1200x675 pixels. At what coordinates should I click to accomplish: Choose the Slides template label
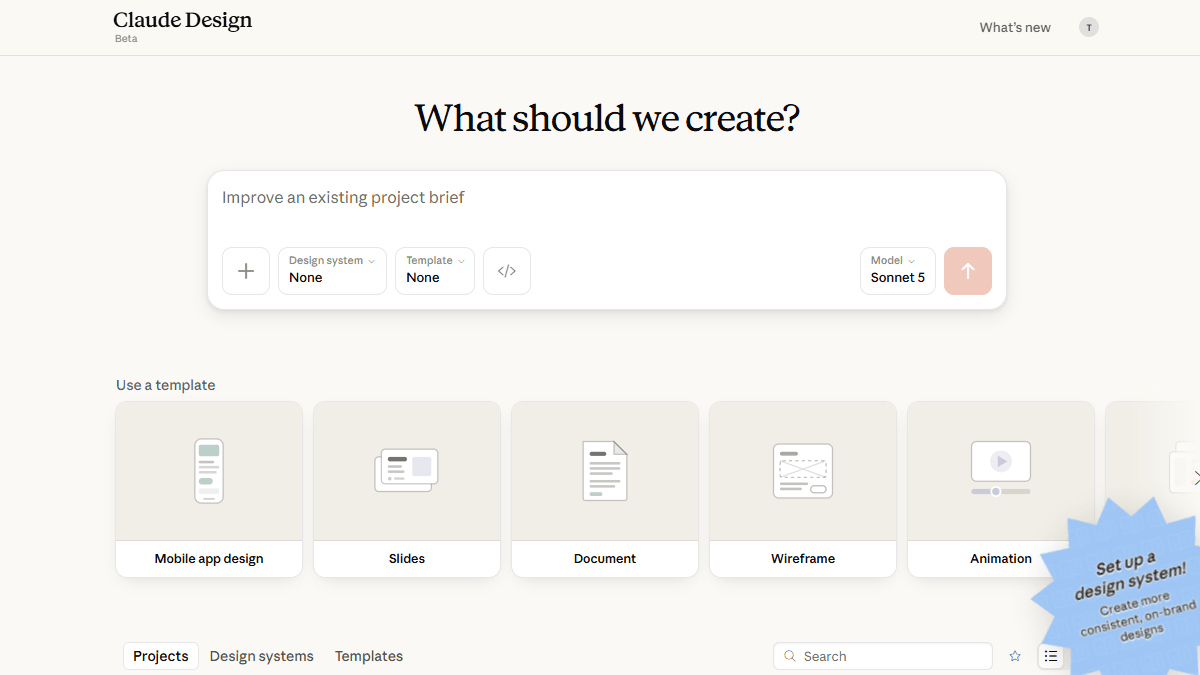pos(407,559)
